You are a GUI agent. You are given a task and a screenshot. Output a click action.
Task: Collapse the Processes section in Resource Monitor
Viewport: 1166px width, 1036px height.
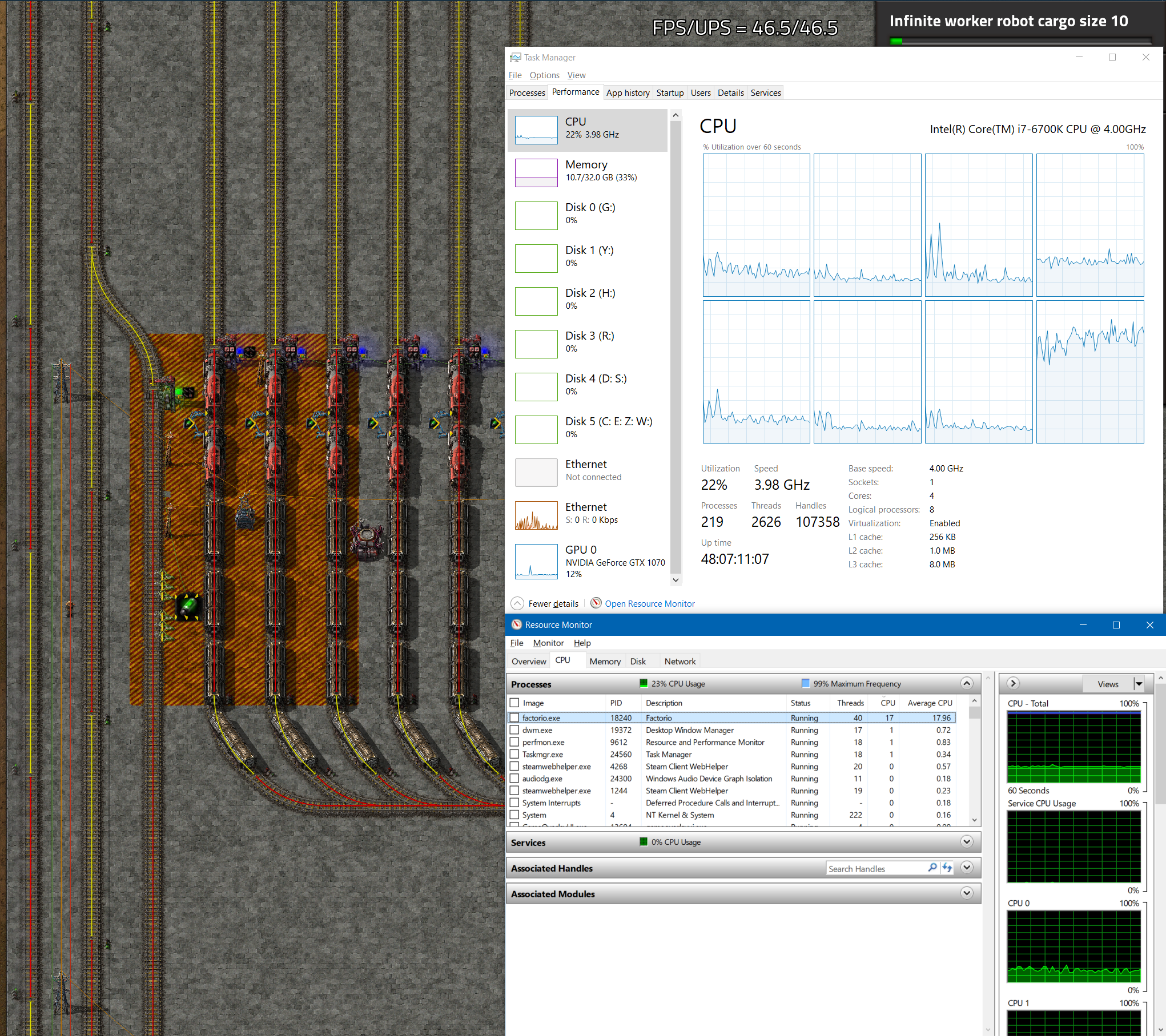[967, 683]
